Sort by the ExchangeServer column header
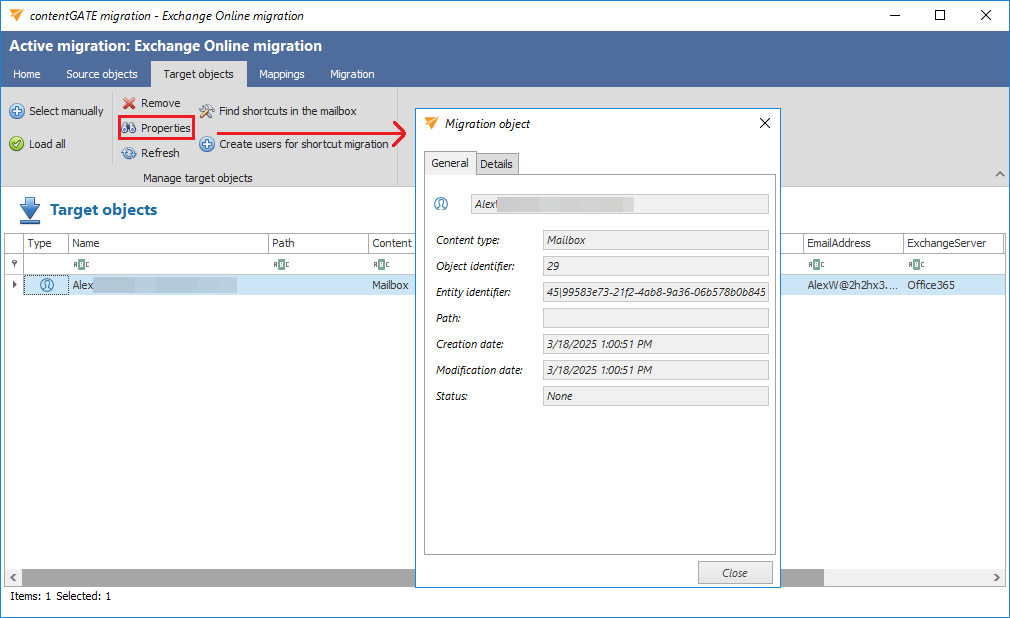This screenshot has height=618, width=1010. point(946,243)
